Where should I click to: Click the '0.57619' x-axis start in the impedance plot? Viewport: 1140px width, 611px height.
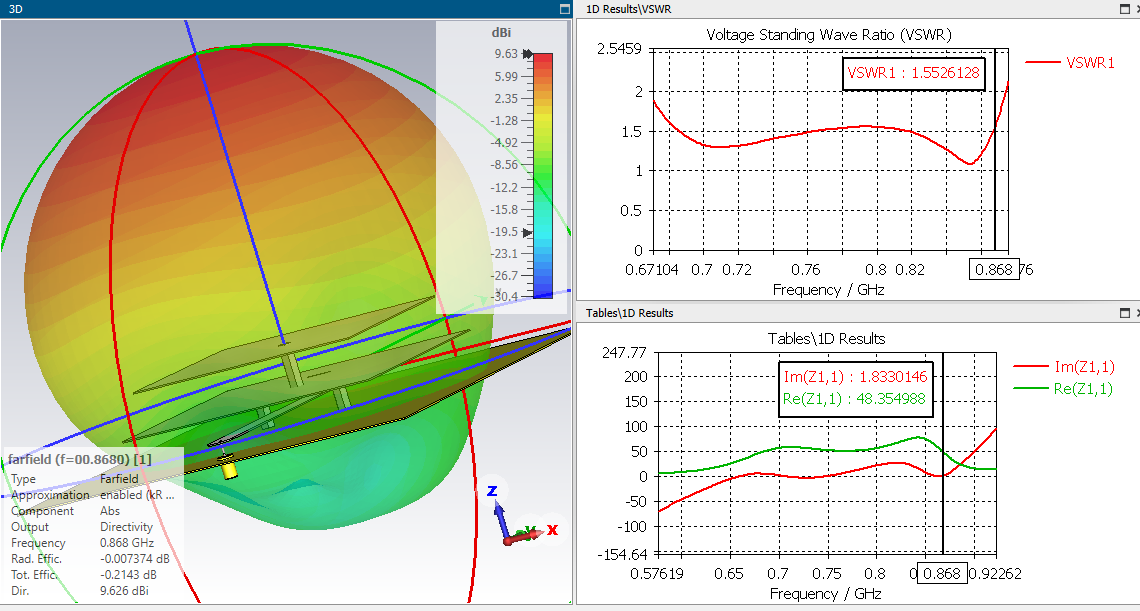click(x=657, y=574)
